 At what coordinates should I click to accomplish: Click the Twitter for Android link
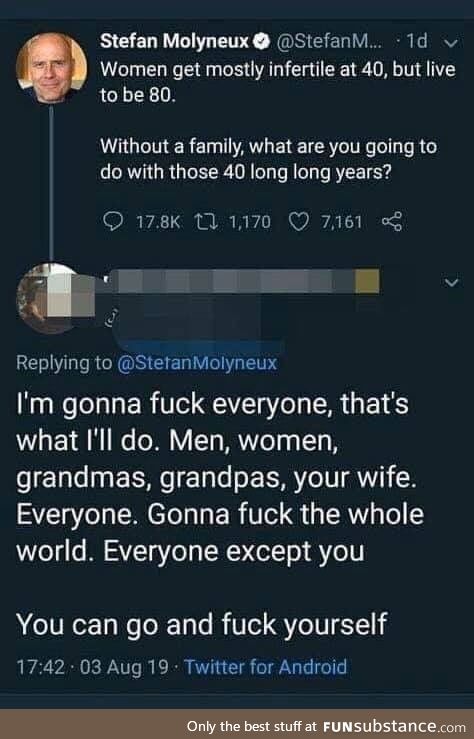[x=265, y=667]
